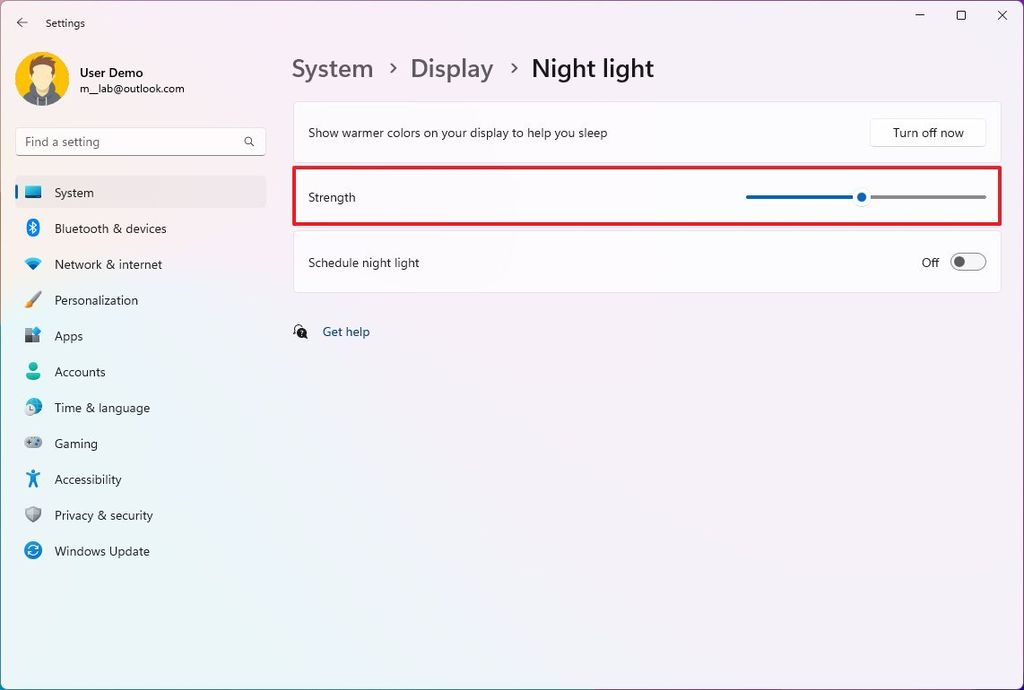The height and width of the screenshot is (690, 1024).
Task: Open Accessibility settings
Action: pyautogui.click(x=87, y=479)
